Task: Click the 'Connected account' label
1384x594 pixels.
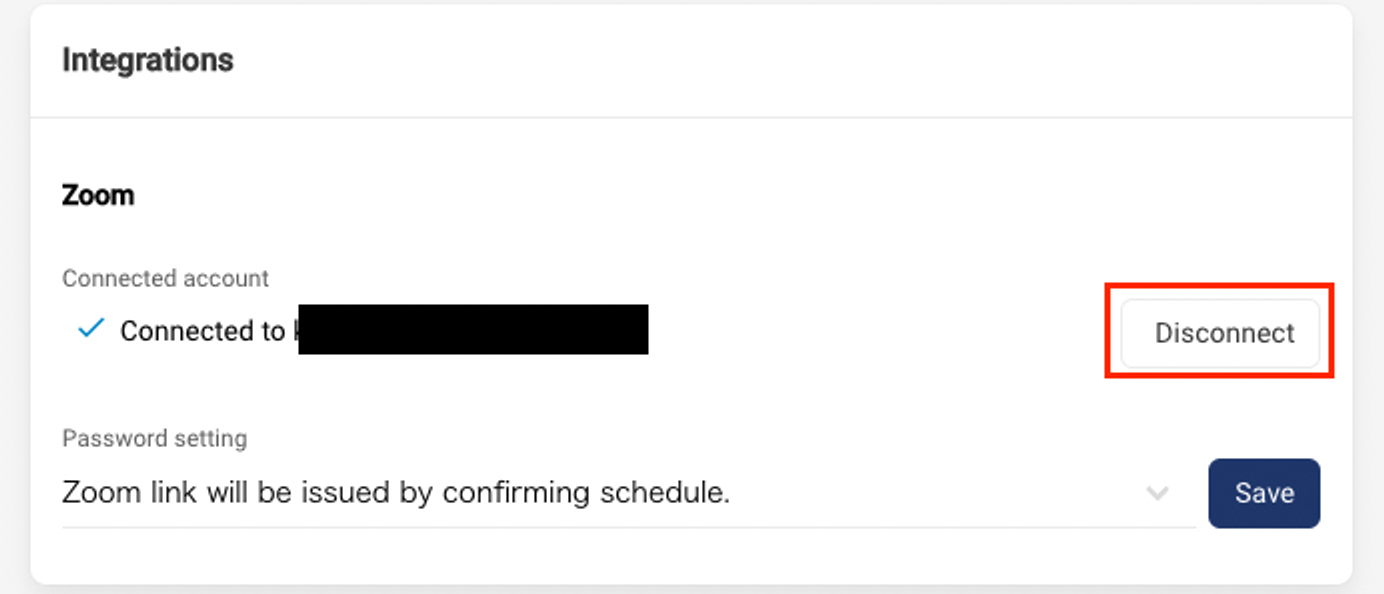Action: click(165, 278)
